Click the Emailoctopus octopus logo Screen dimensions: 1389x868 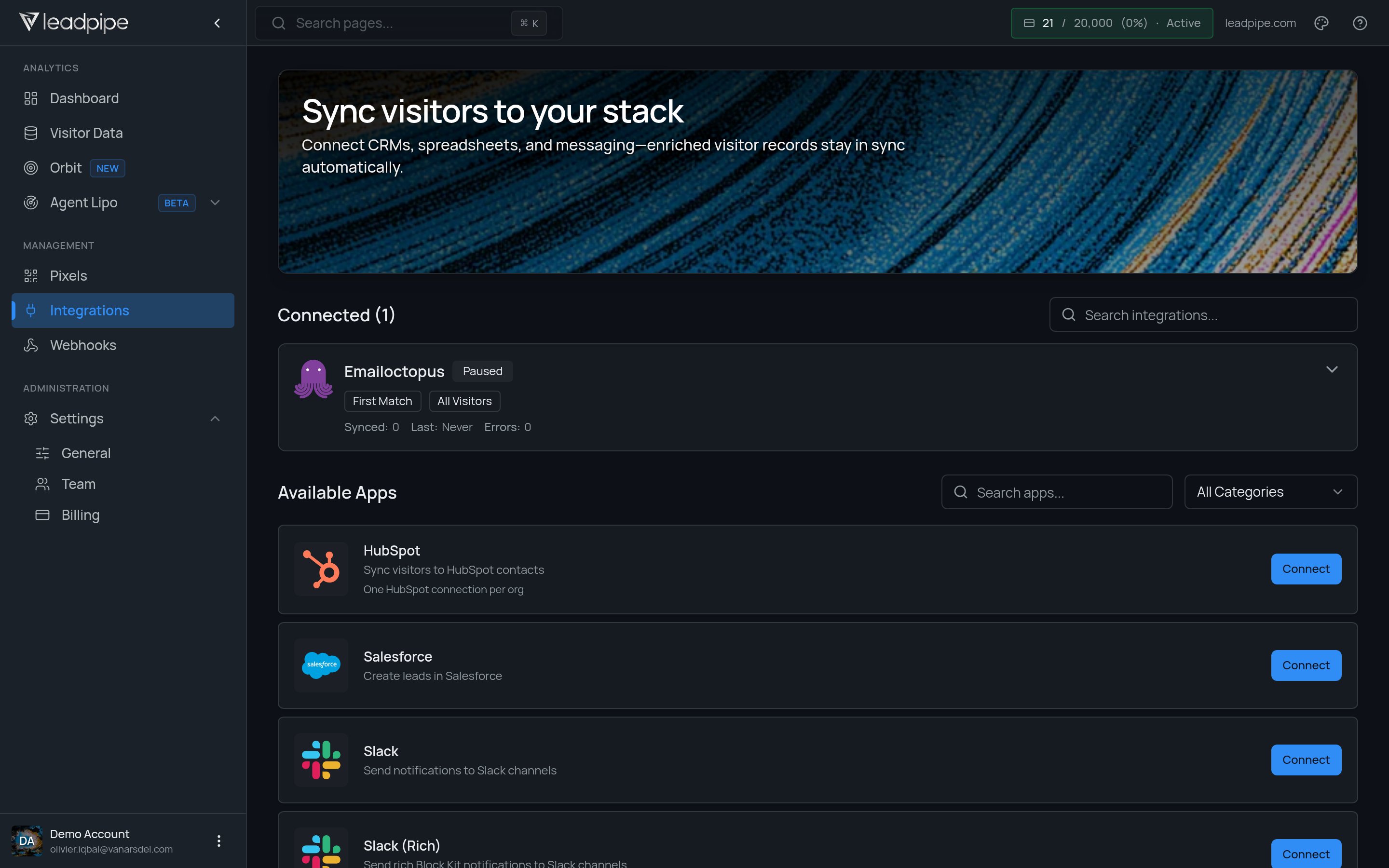[x=313, y=379]
